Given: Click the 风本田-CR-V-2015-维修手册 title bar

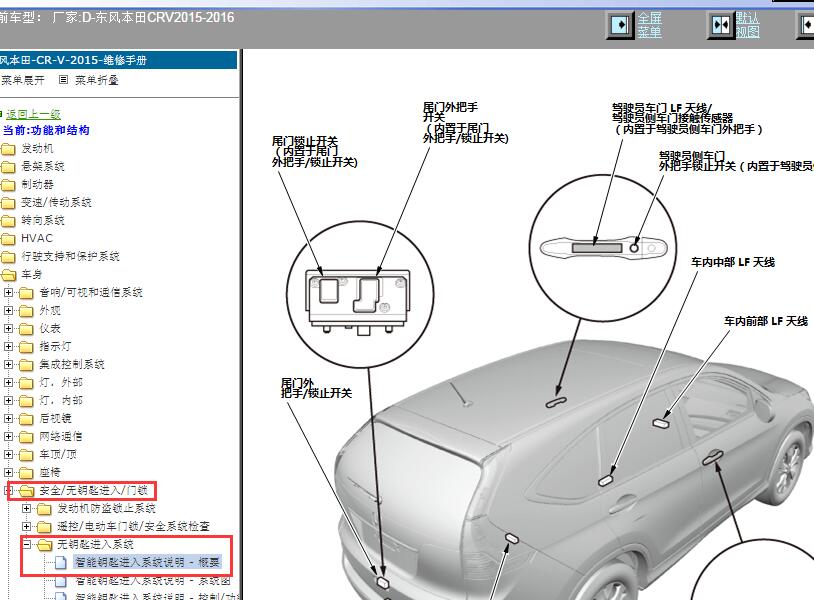Looking at the screenshot, I should (x=118, y=60).
